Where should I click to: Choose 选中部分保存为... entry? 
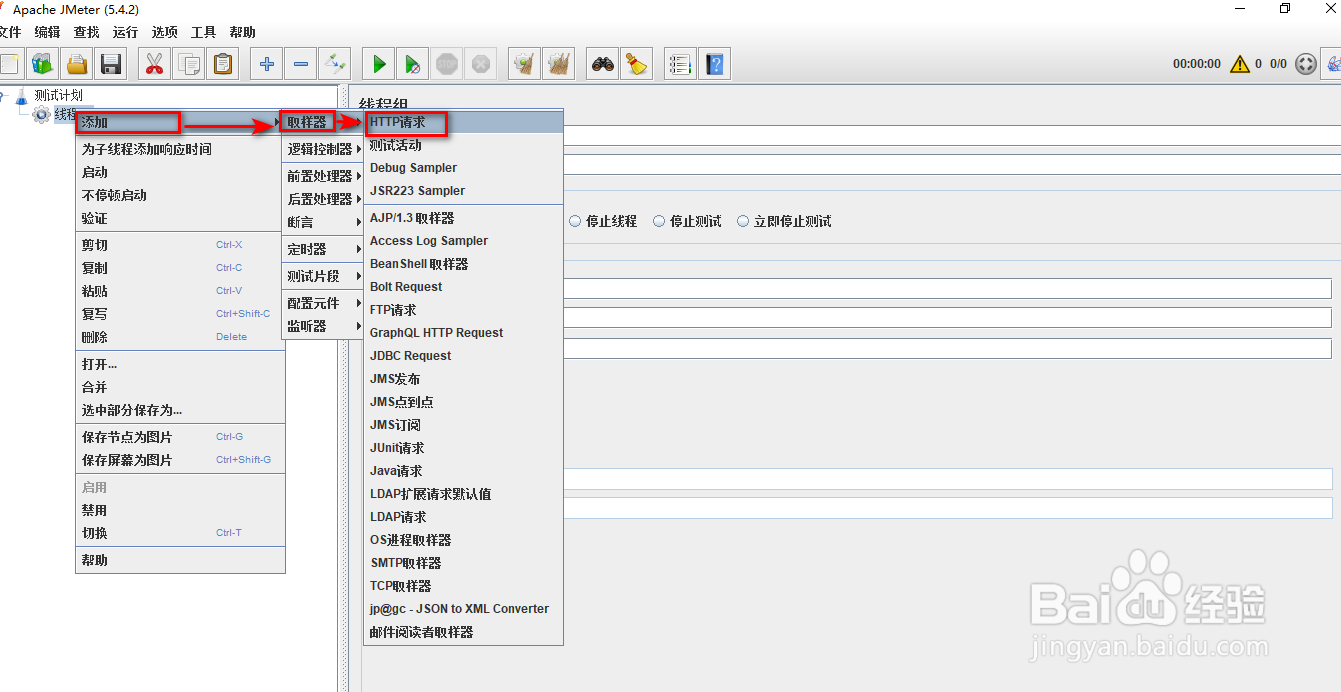coord(180,410)
